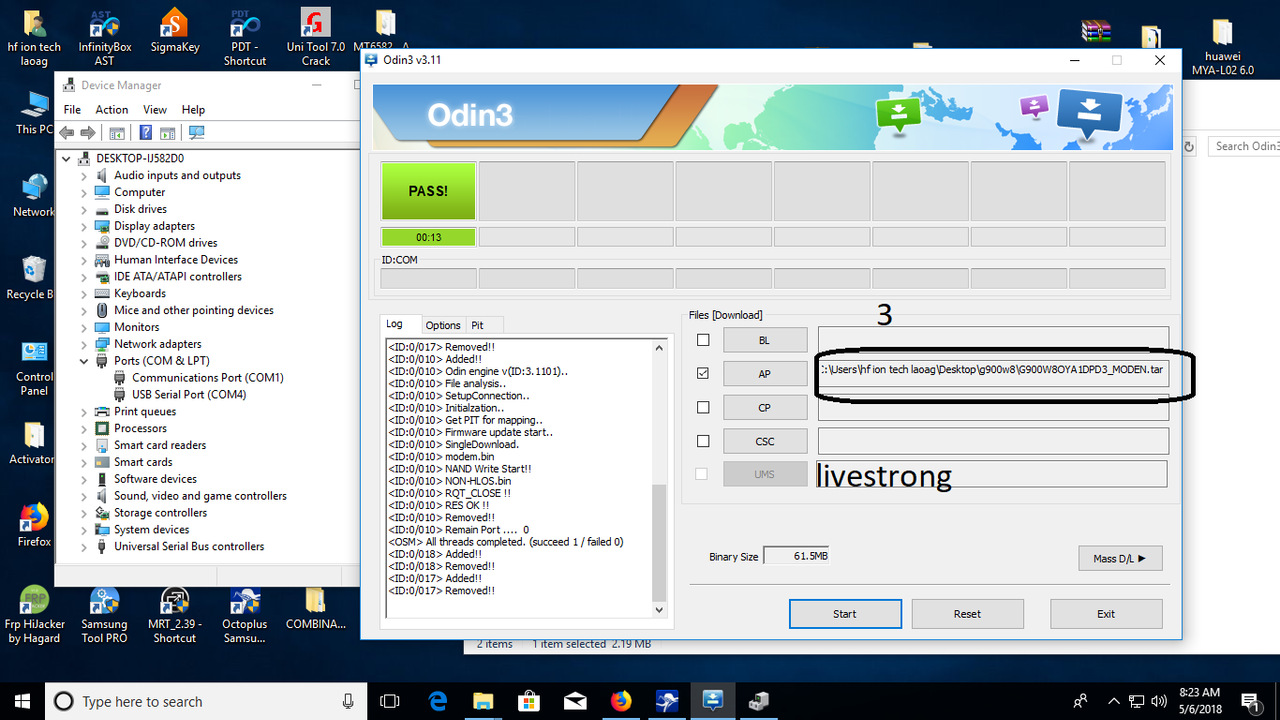Open Mail app from taskbar
The height and width of the screenshot is (720, 1280).
coord(575,701)
